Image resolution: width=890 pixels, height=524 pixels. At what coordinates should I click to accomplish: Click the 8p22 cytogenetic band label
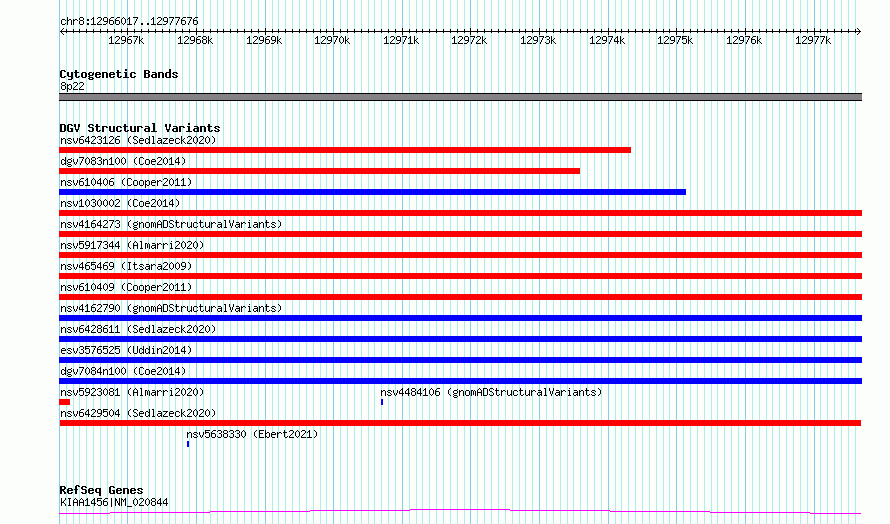72,86
